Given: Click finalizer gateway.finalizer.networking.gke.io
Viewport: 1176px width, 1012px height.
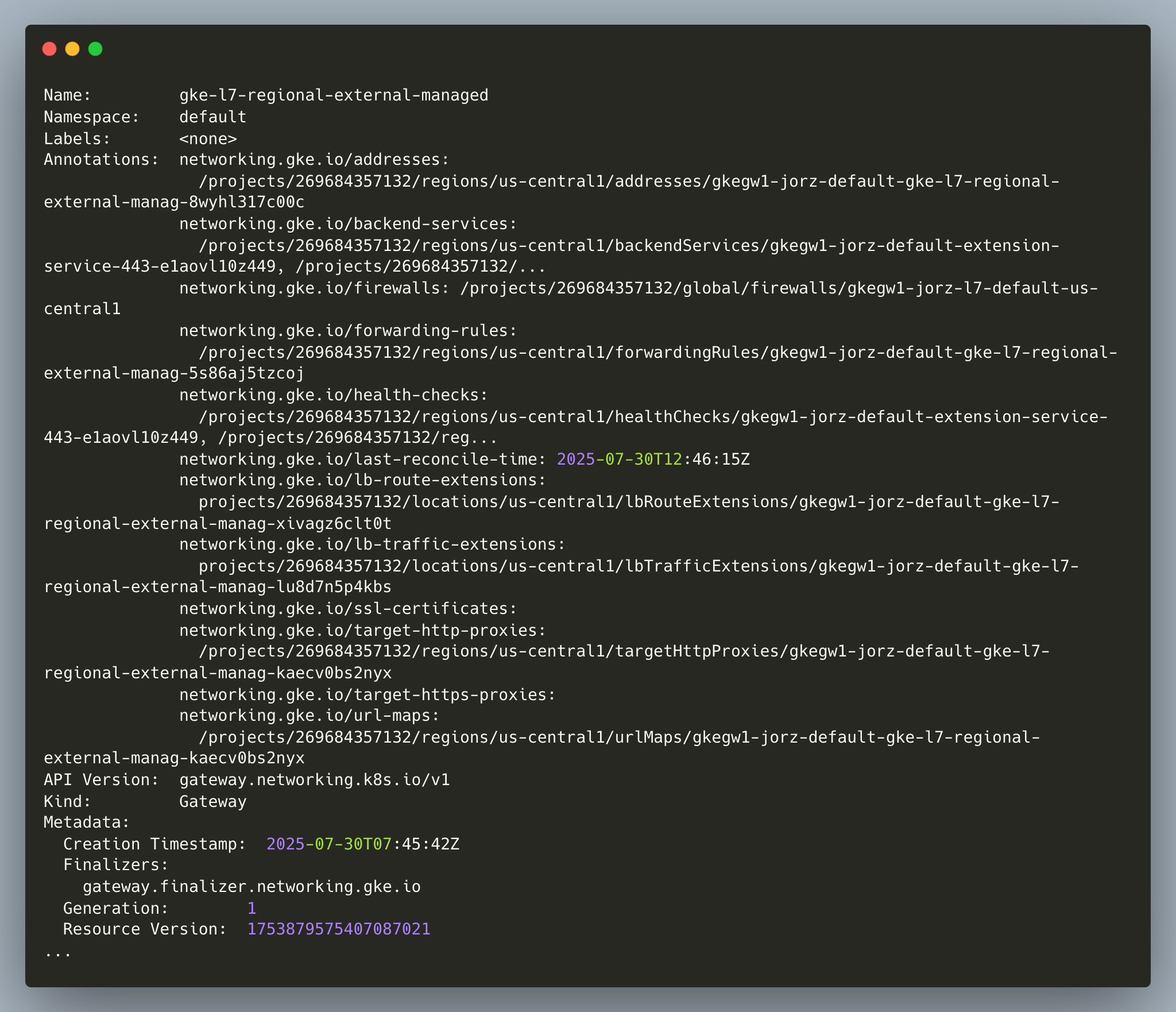Looking at the screenshot, I should pyautogui.click(x=252, y=887).
